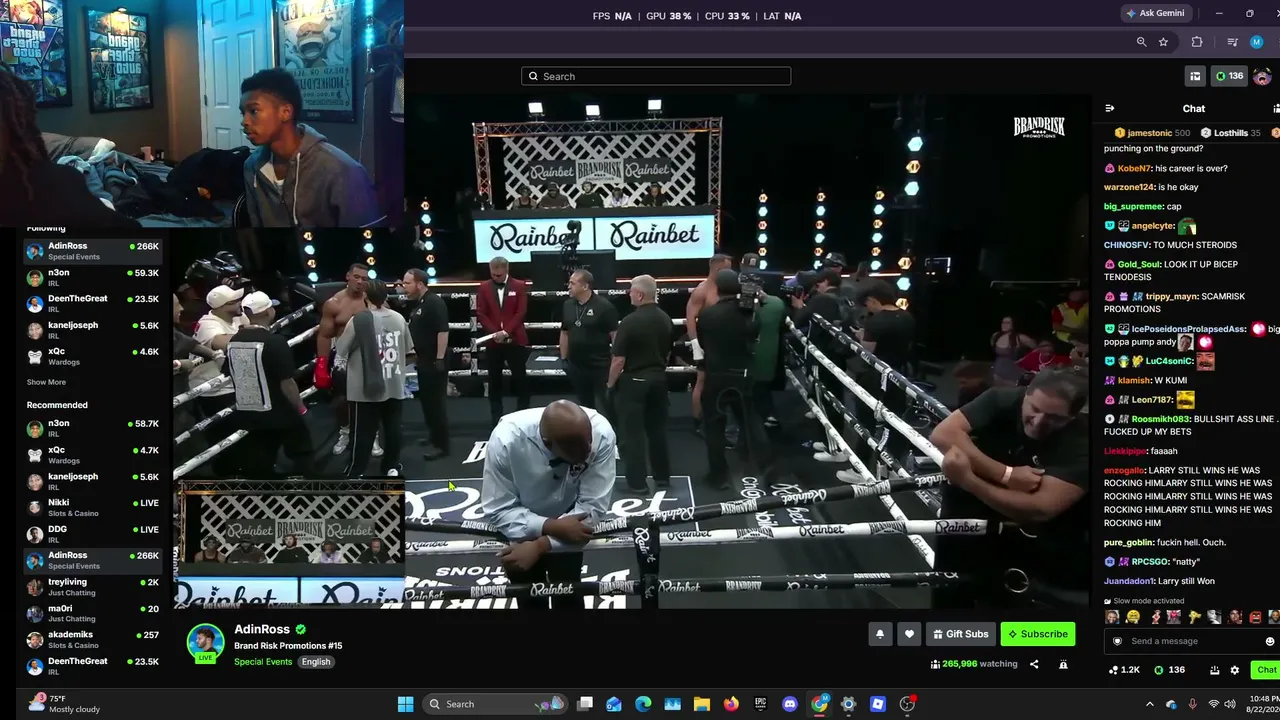This screenshot has height=720, width=1280.
Task: Open Epic Games Launcher from the taskbar
Action: 760,704
